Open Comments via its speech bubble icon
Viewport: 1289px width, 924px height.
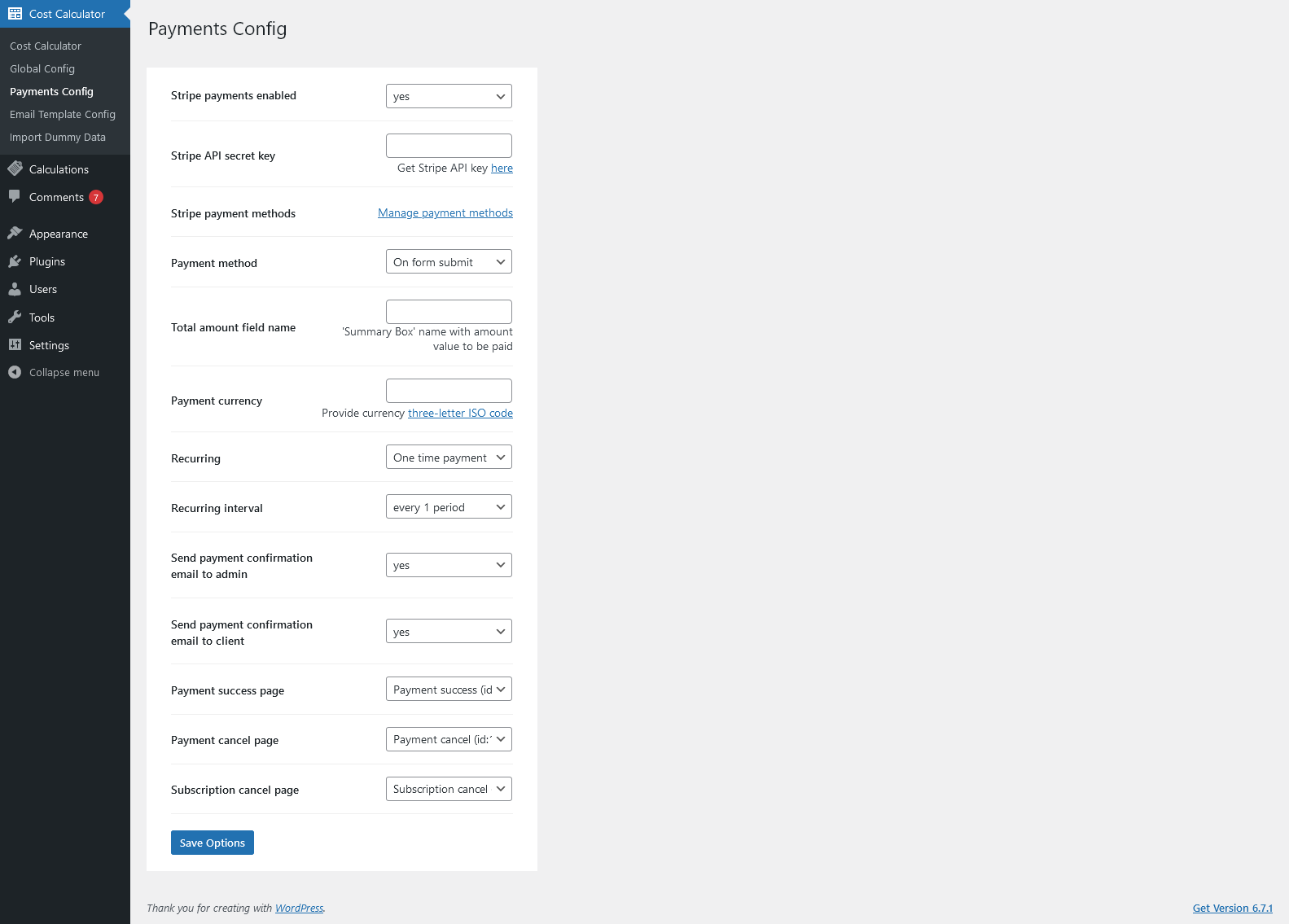click(15, 197)
